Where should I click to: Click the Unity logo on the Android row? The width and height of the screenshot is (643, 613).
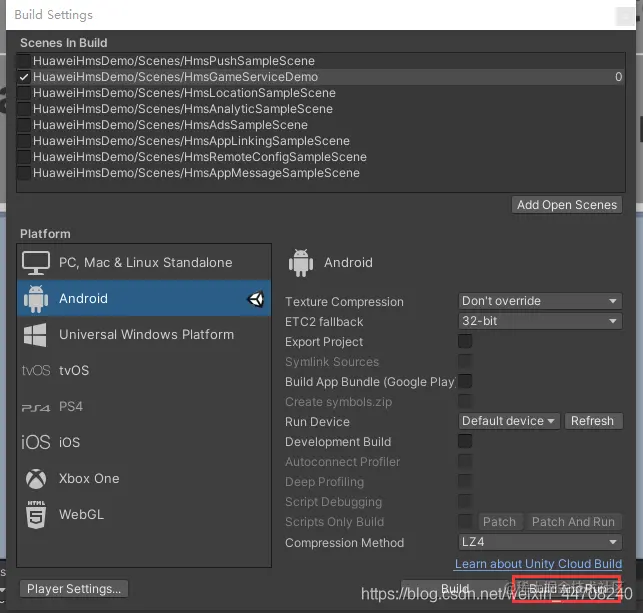(x=255, y=299)
